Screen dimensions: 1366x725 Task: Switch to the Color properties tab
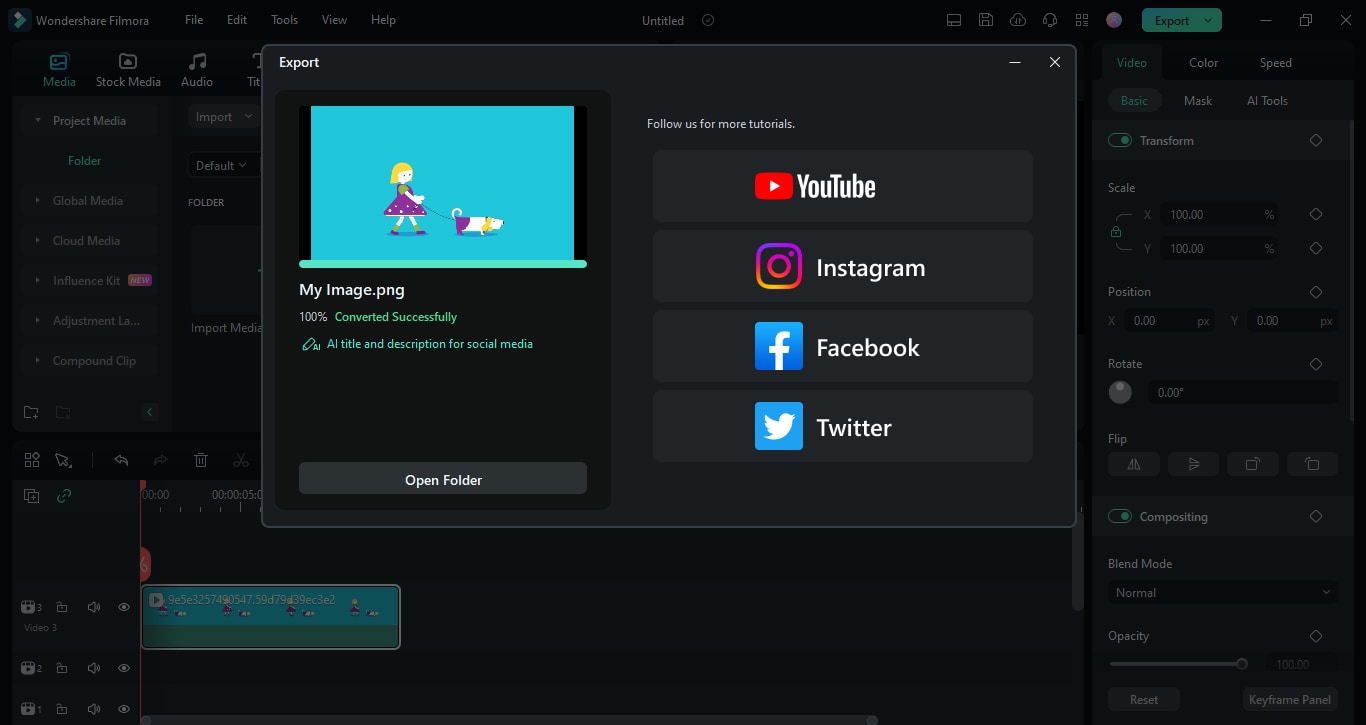tap(1203, 63)
